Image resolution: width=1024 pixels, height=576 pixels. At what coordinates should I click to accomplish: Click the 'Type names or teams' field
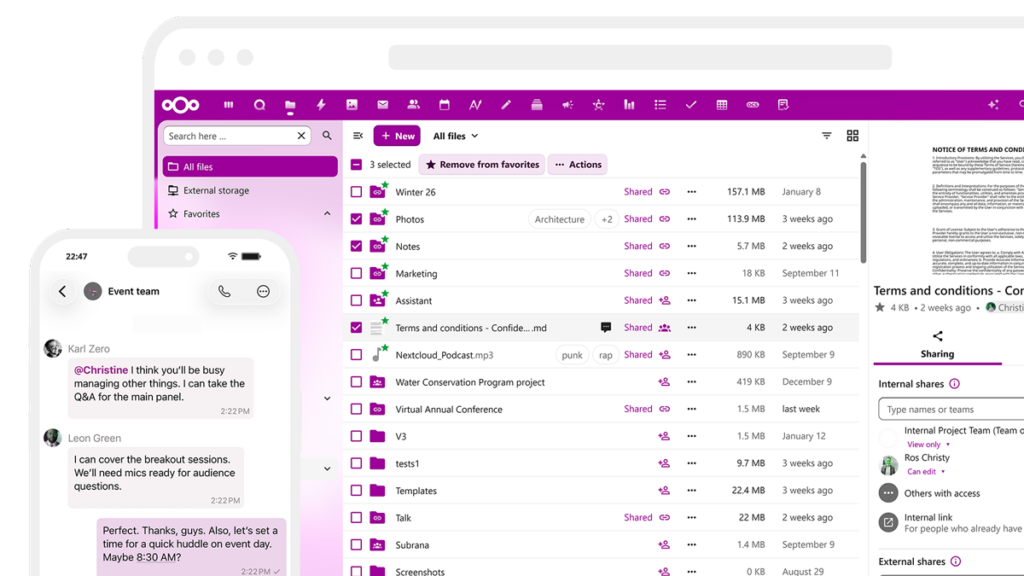[x=950, y=409]
